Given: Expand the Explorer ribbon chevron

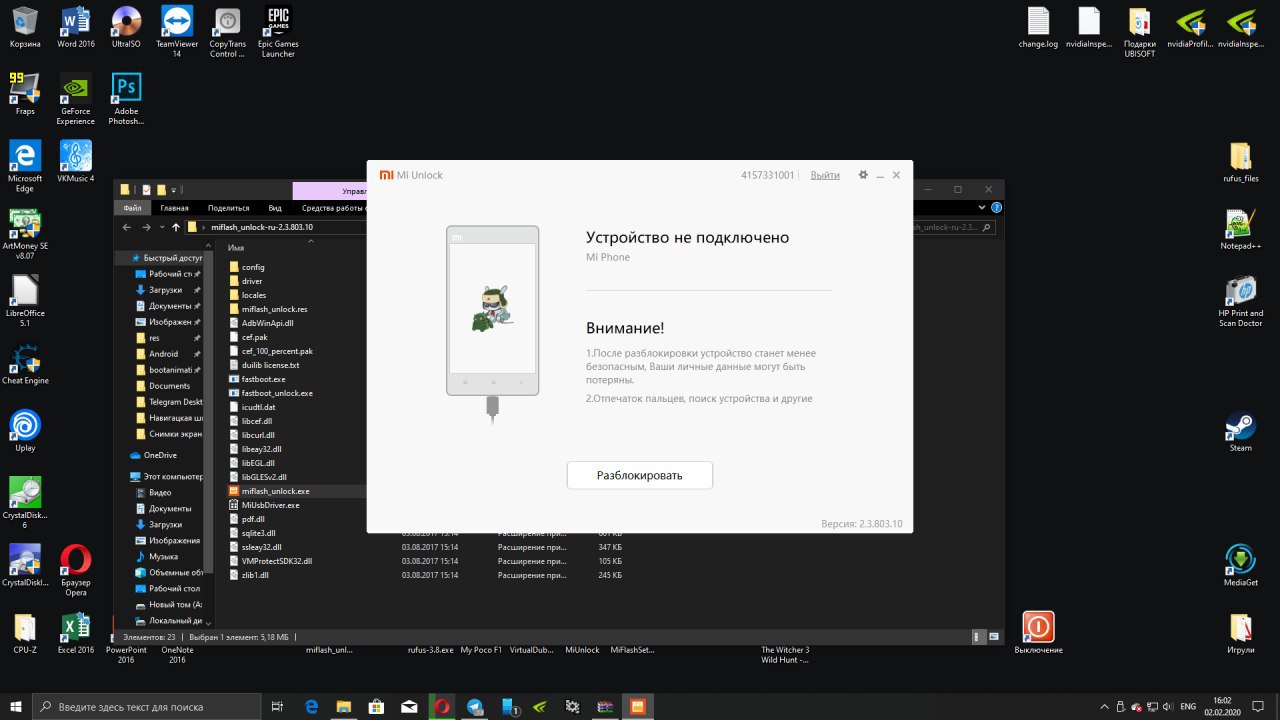Looking at the screenshot, I should click(984, 208).
